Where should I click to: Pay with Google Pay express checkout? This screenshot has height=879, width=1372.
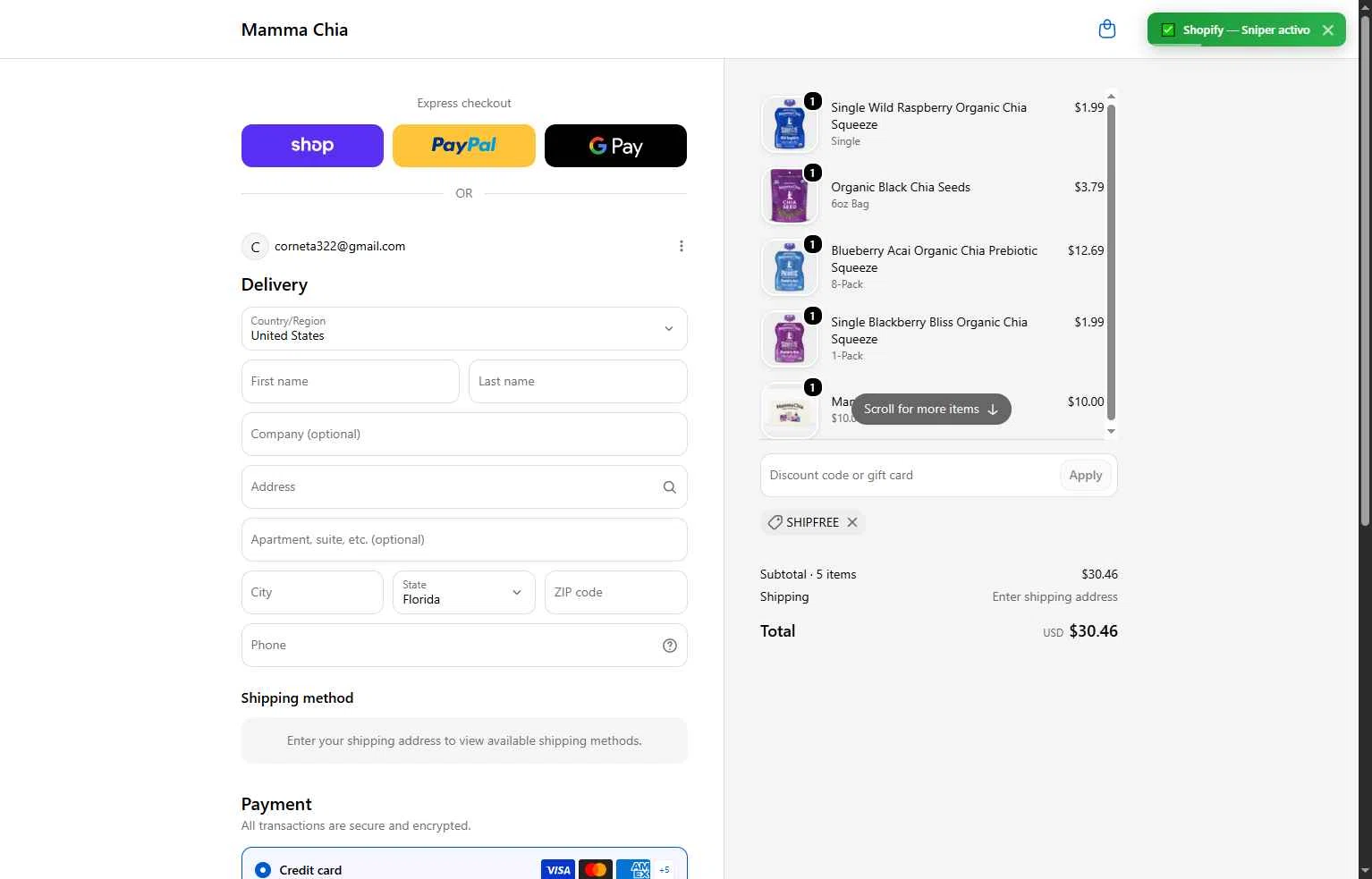[x=615, y=146]
